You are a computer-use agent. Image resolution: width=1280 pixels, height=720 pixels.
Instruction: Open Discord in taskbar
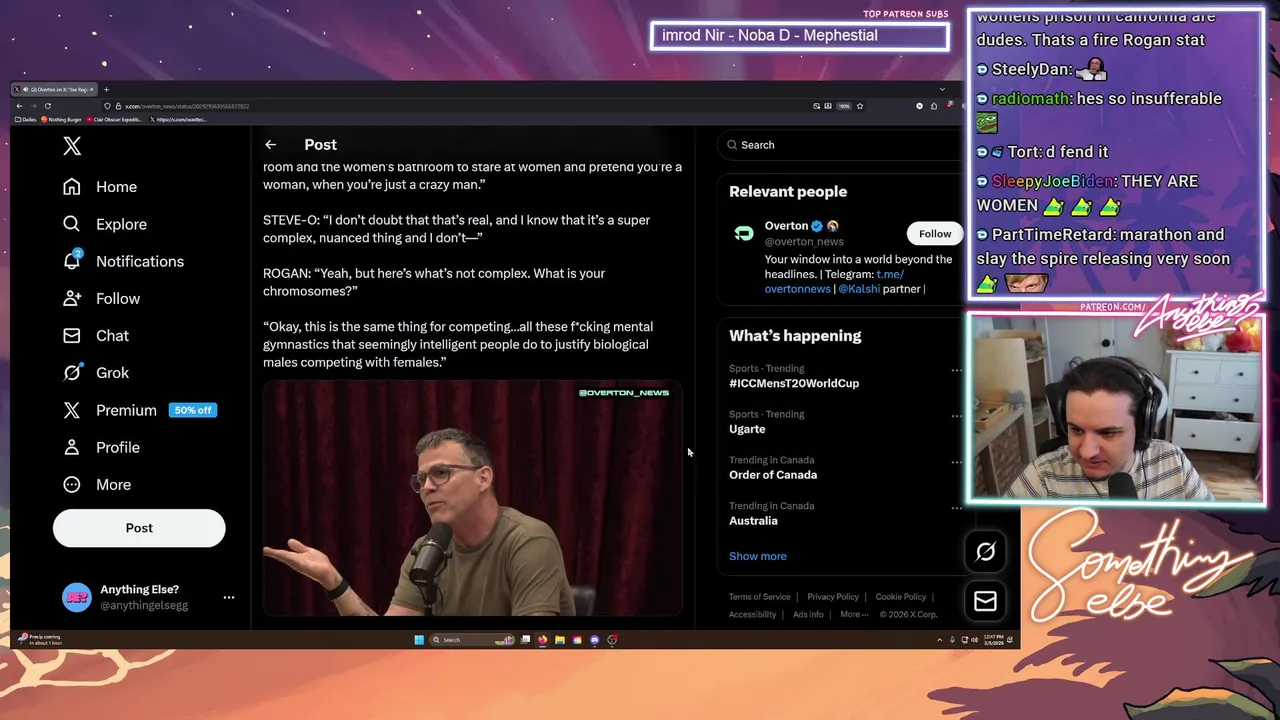point(595,640)
